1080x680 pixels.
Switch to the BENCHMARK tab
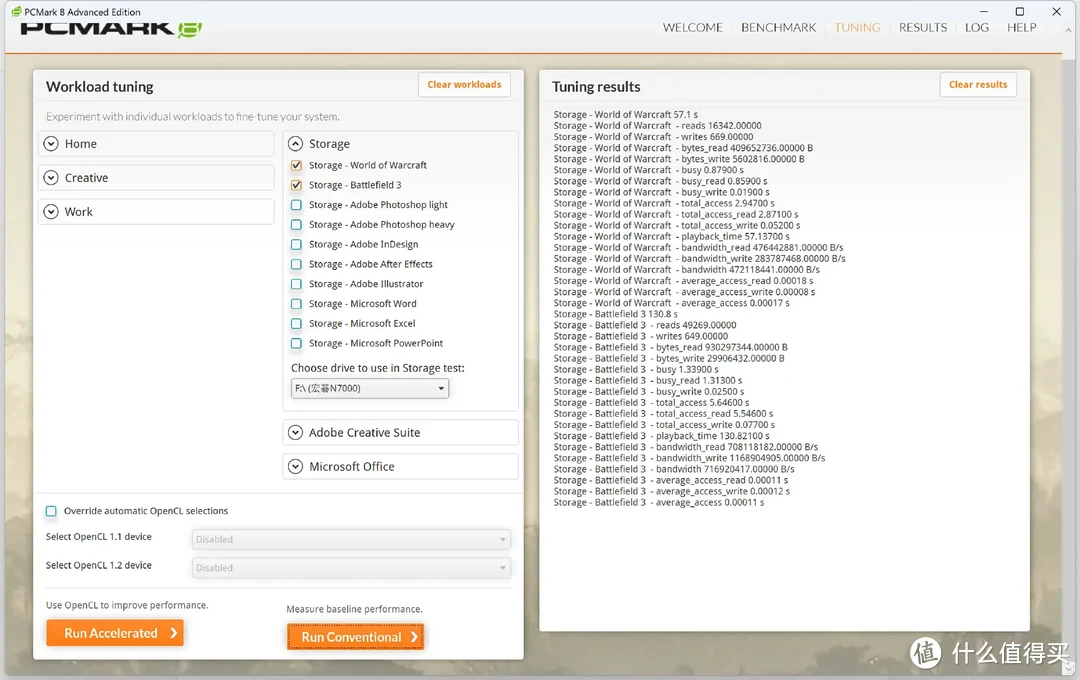point(778,28)
